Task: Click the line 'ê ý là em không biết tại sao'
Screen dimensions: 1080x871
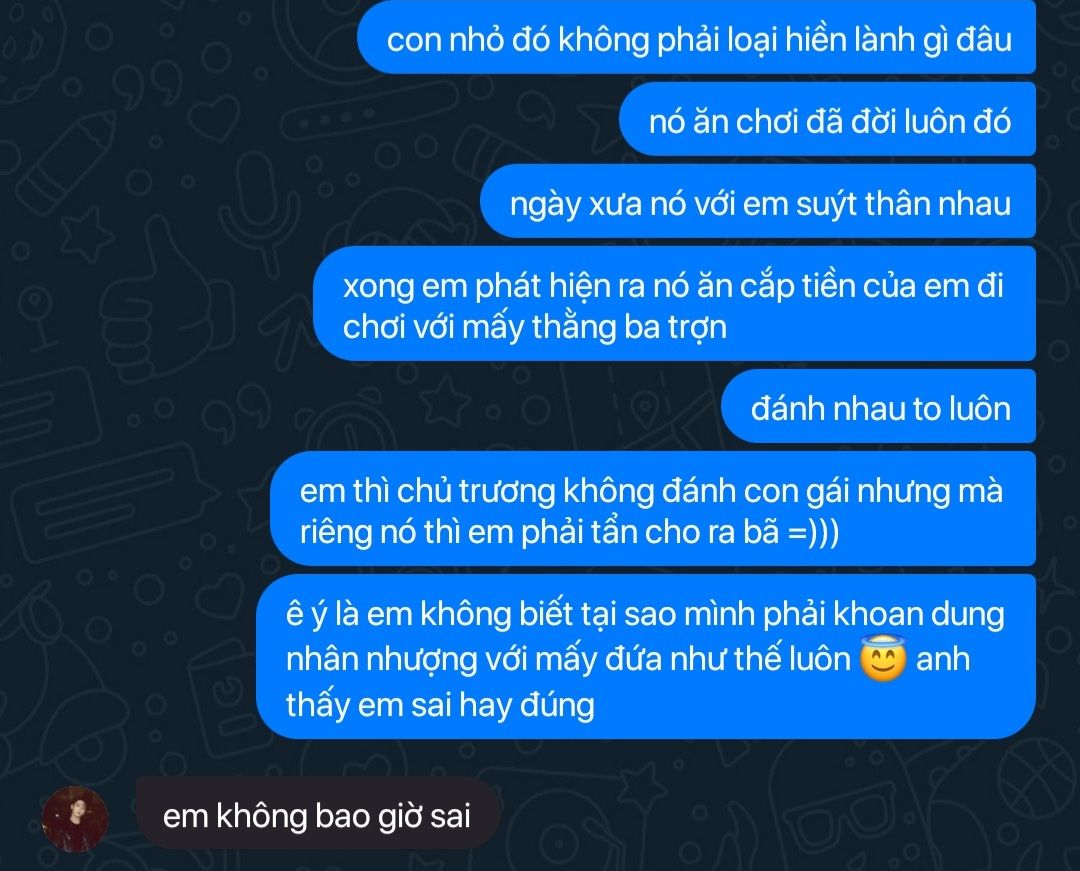Action: click(645, 613)
